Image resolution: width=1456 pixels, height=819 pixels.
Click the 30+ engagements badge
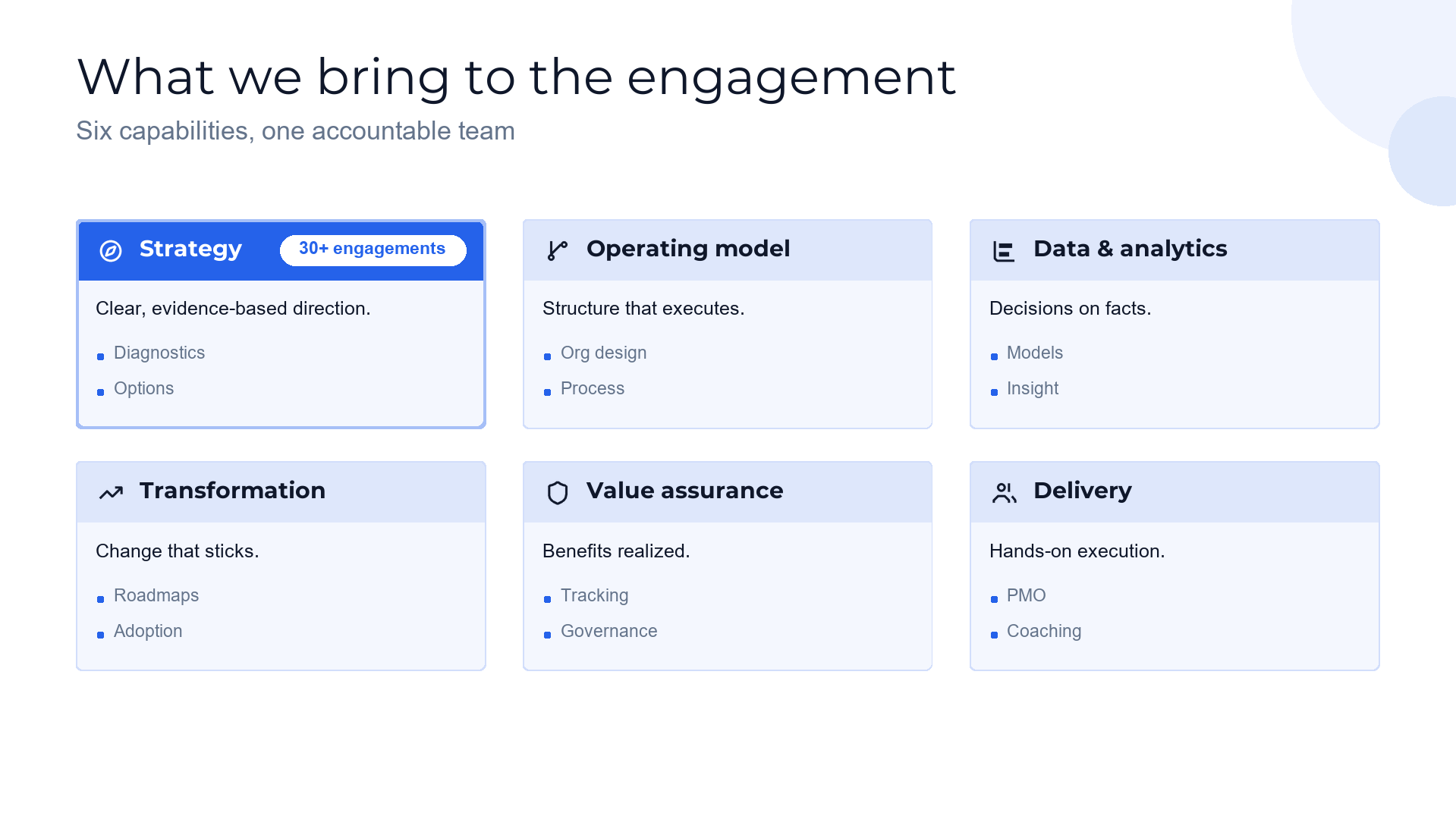point(373,249)
